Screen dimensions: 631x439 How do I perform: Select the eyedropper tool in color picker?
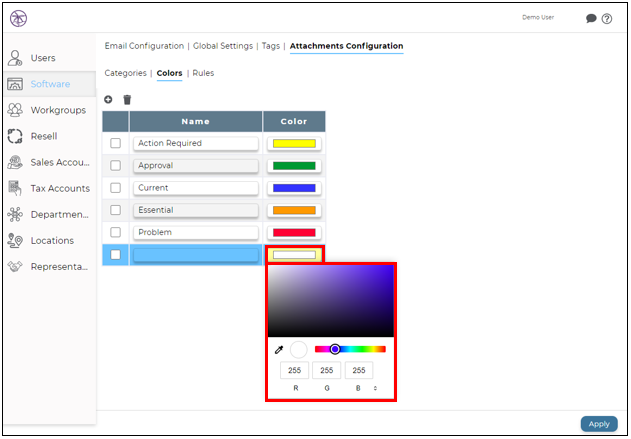(279, 350)
